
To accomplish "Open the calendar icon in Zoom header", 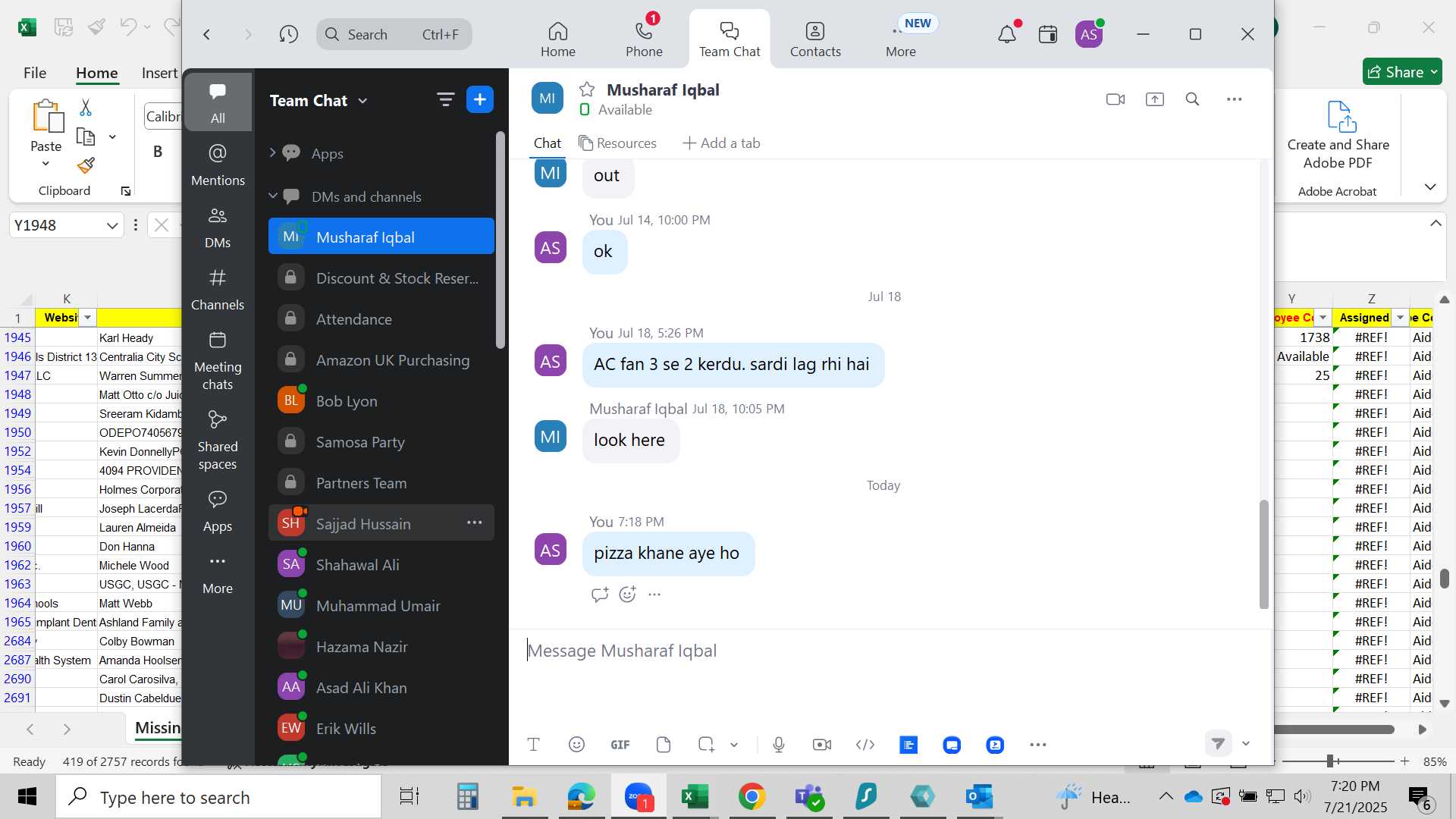I will [1048, 34].
